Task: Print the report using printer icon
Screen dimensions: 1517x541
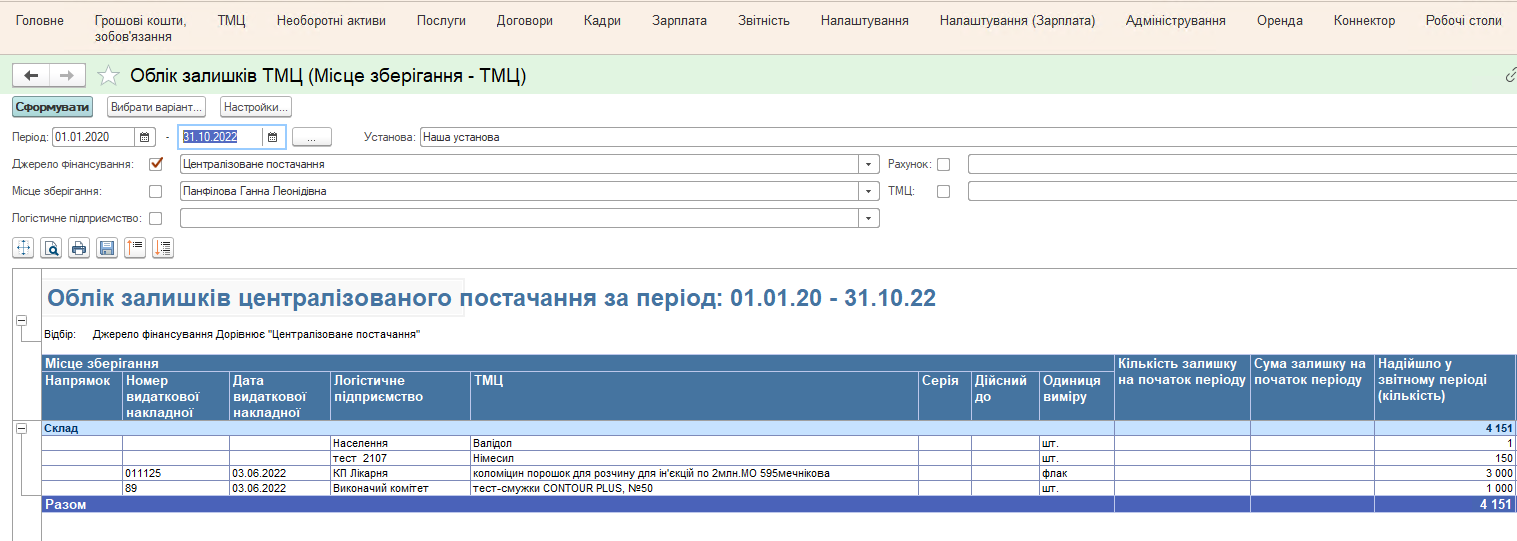Action: pos(79,248)
